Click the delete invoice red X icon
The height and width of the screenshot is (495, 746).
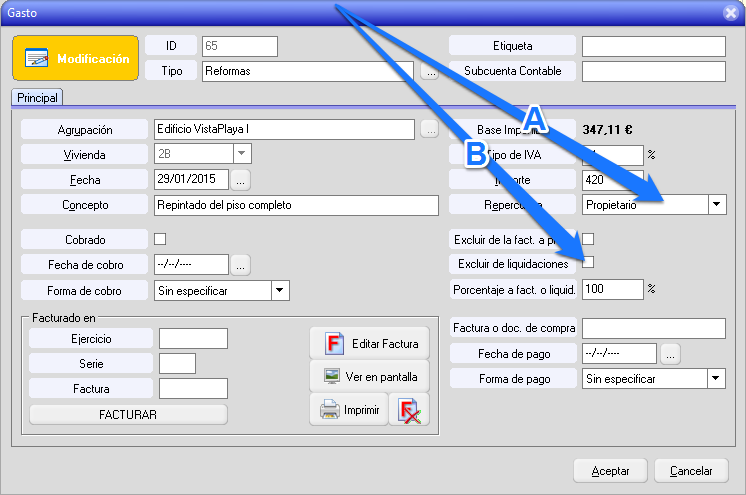point(409,410)
